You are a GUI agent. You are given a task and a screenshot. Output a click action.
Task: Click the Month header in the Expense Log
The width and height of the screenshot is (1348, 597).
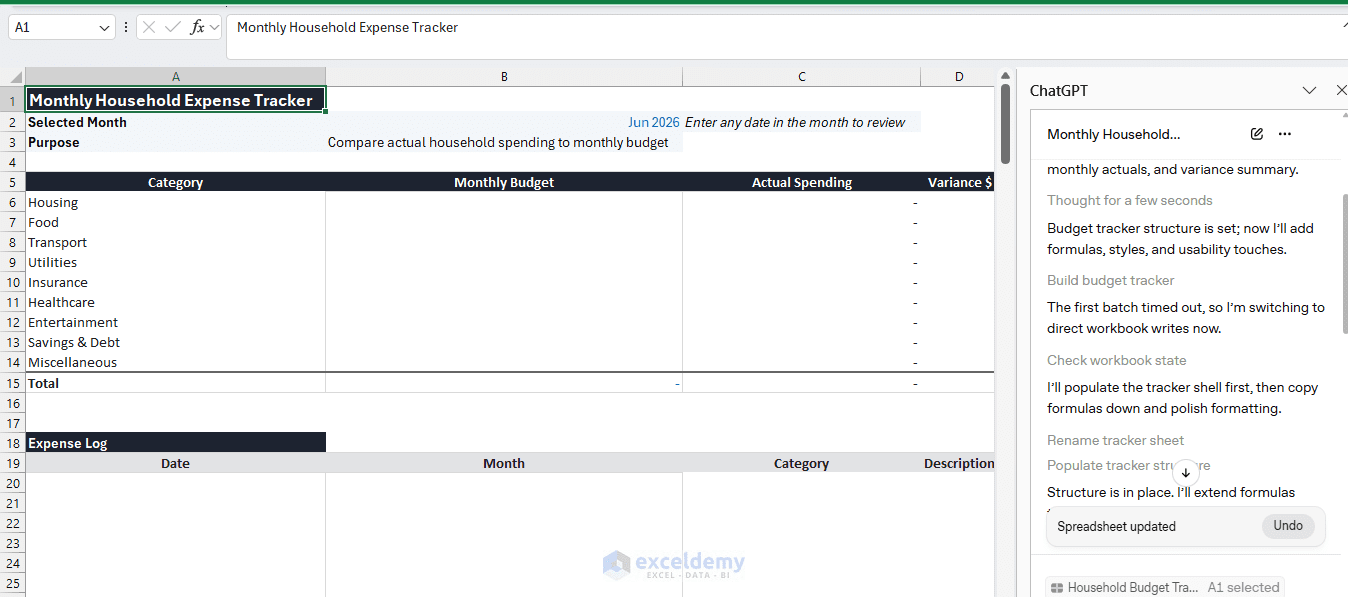[x=504, y=463]
